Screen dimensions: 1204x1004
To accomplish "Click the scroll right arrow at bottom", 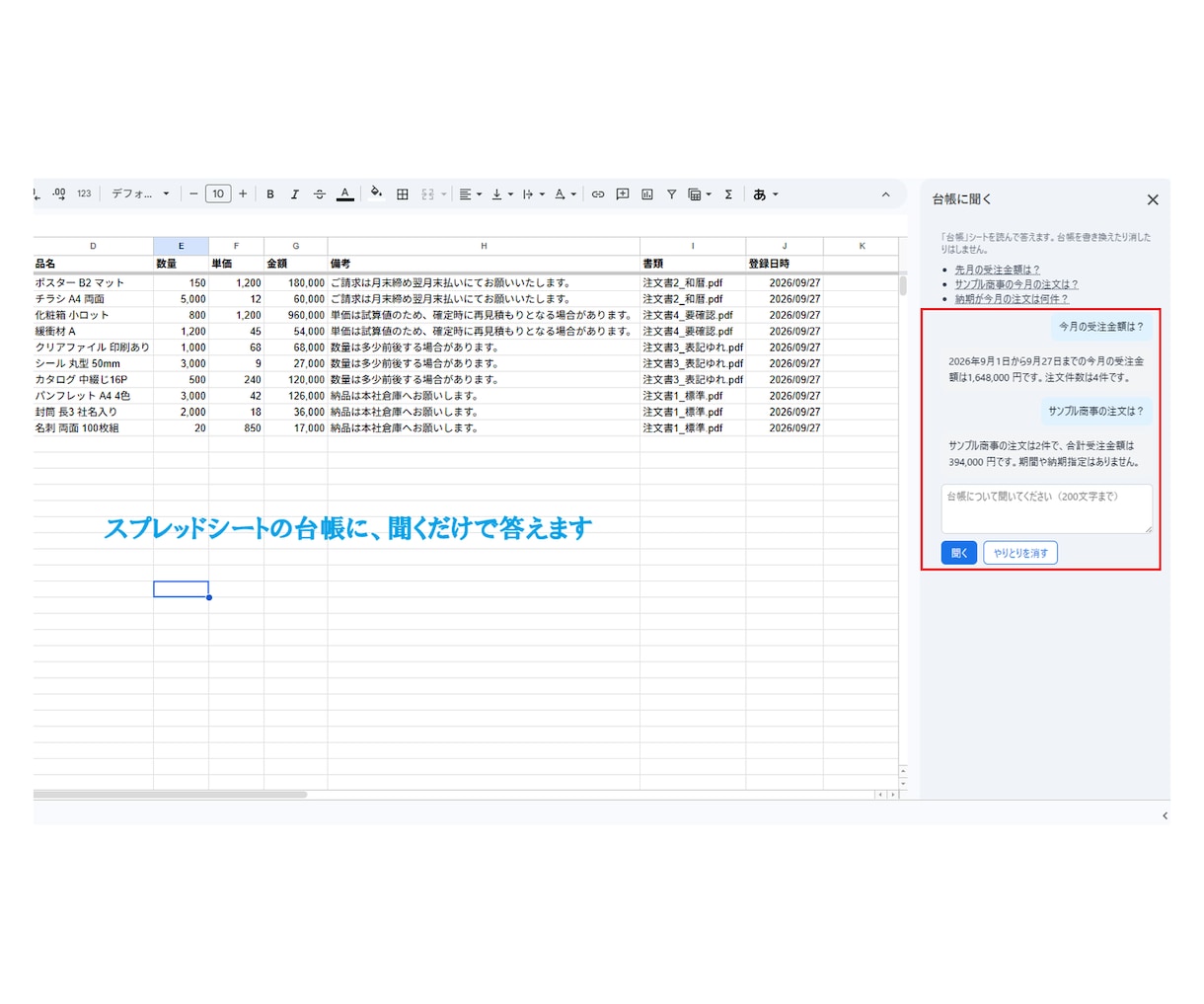I will click(893, 795).
